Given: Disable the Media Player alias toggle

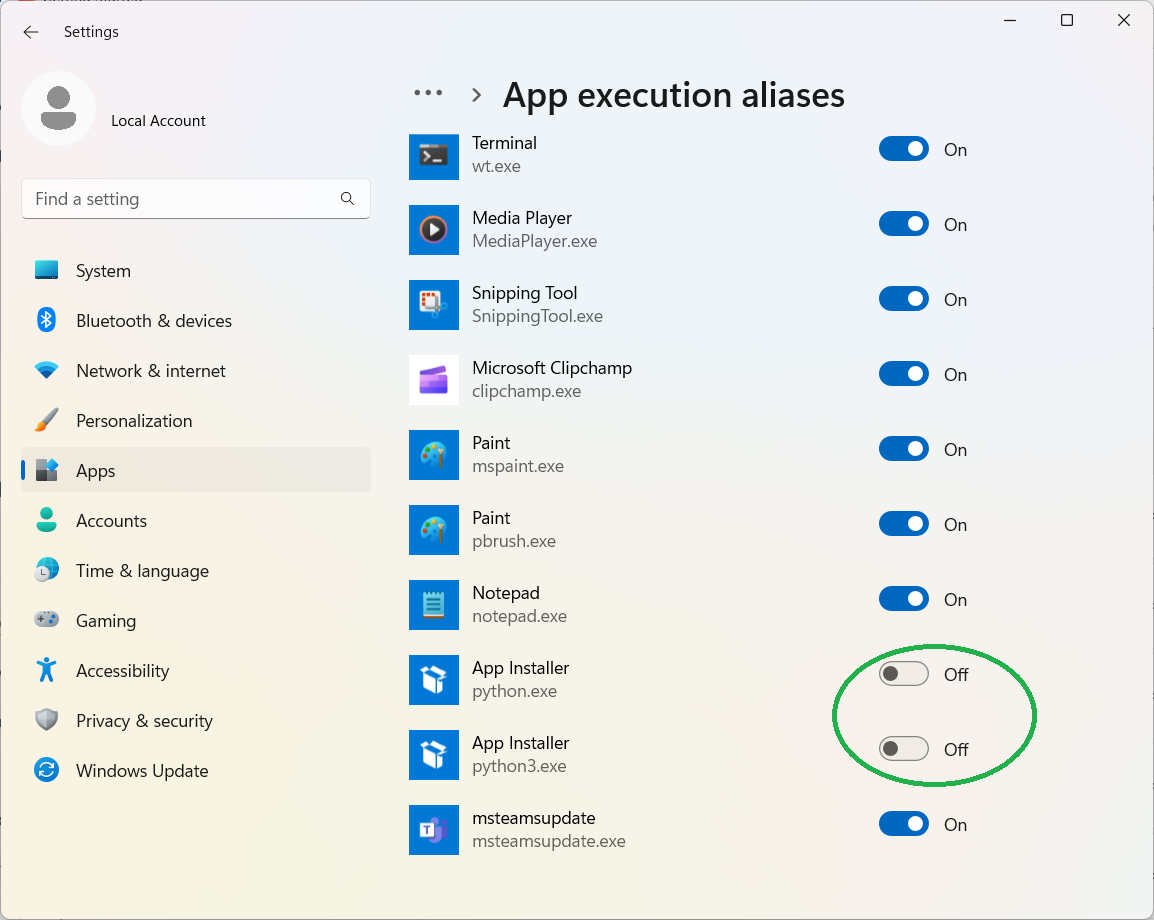Looking at the screenshot, I should coord(904,224).
